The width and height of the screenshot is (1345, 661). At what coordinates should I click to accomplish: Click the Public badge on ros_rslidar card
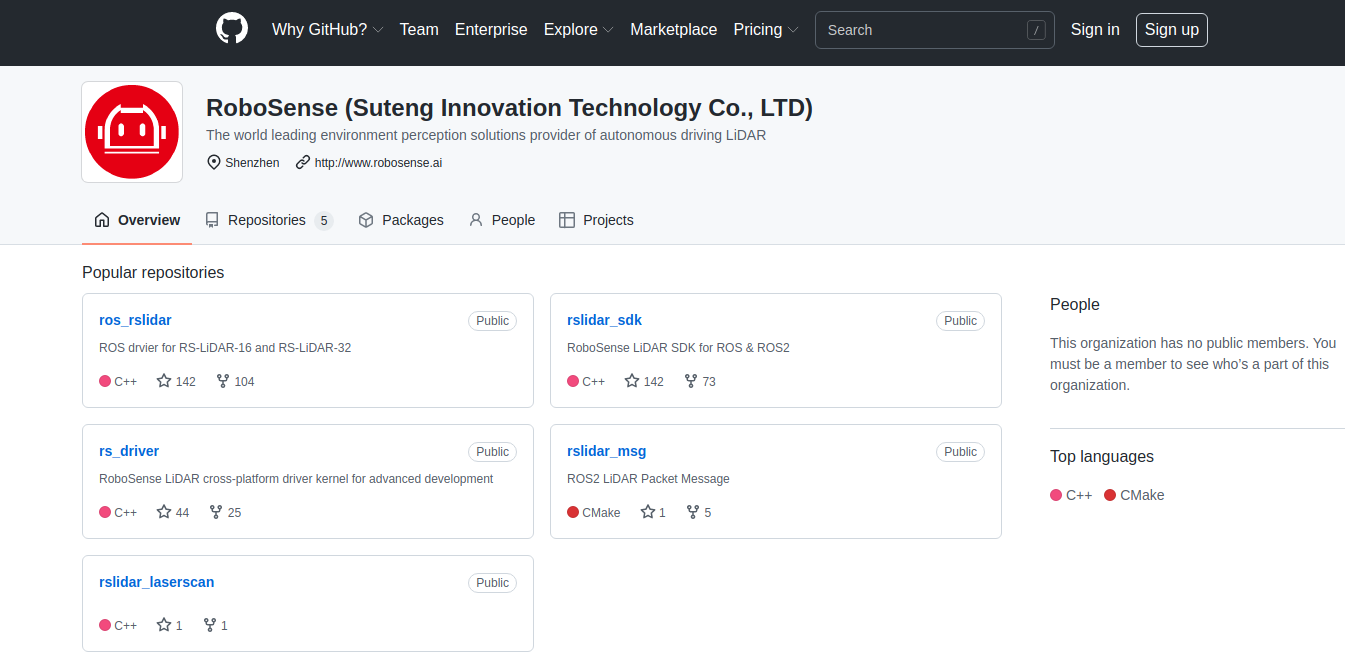492,321
